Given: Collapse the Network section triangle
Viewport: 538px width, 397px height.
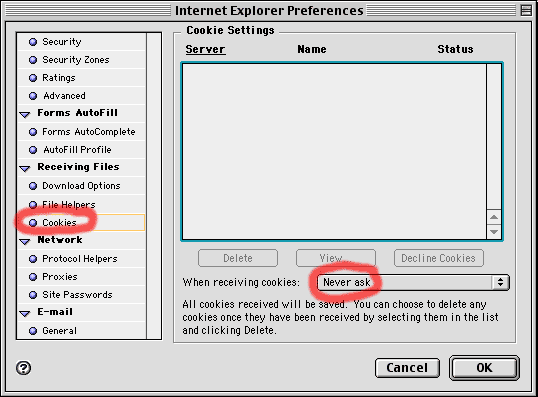Looking at the screenshot, I should [x=25, y=241].
